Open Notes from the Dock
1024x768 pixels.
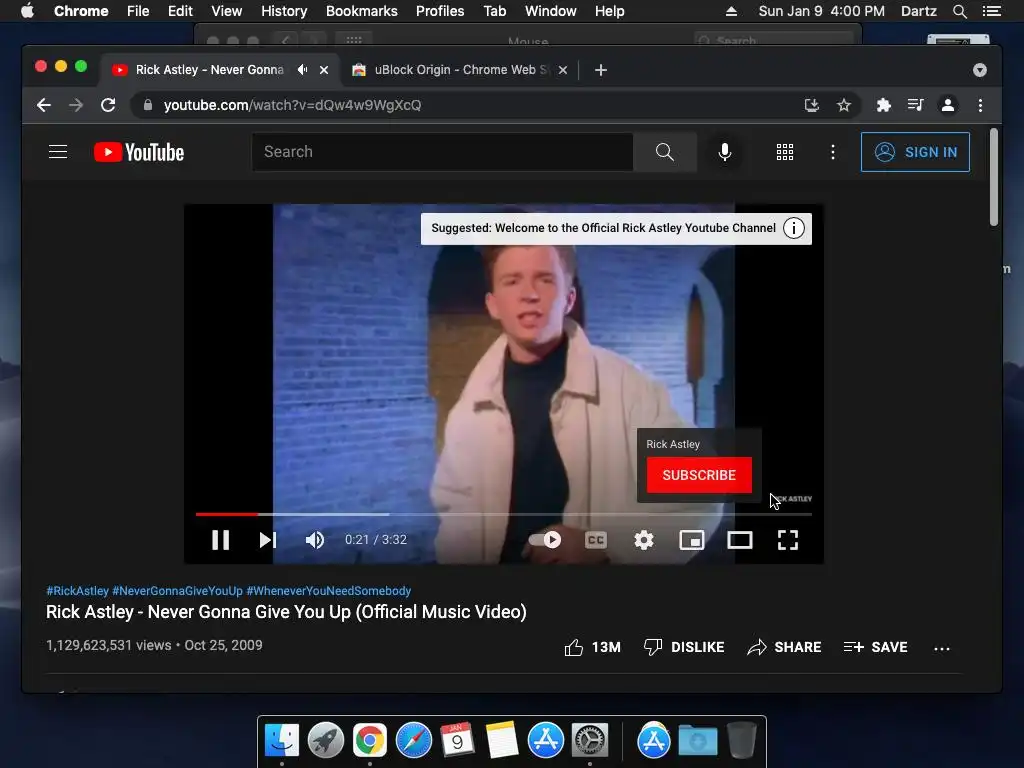point(502,741)
